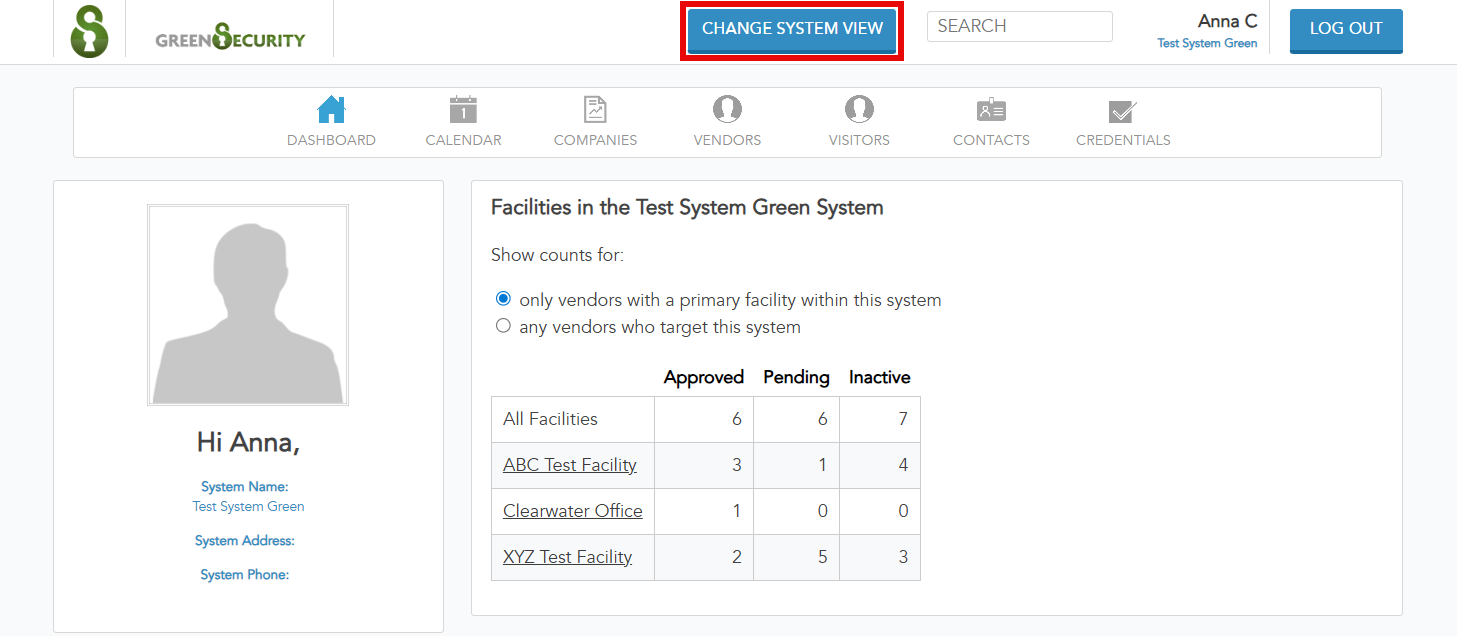
Task: Select the Calendar icon in the navigation
Action: [463, 108]
